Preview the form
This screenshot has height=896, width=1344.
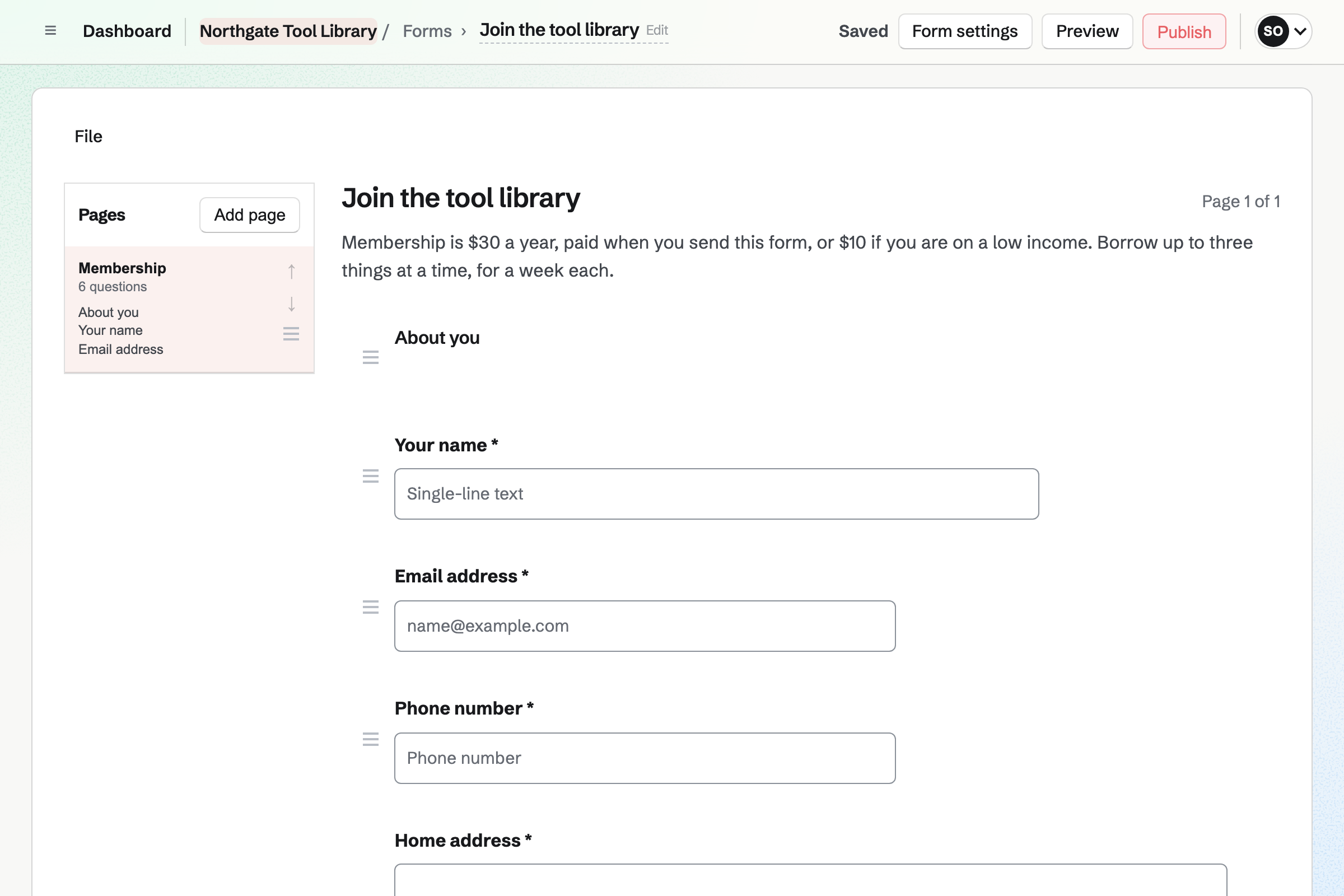tap(1087, 31)
